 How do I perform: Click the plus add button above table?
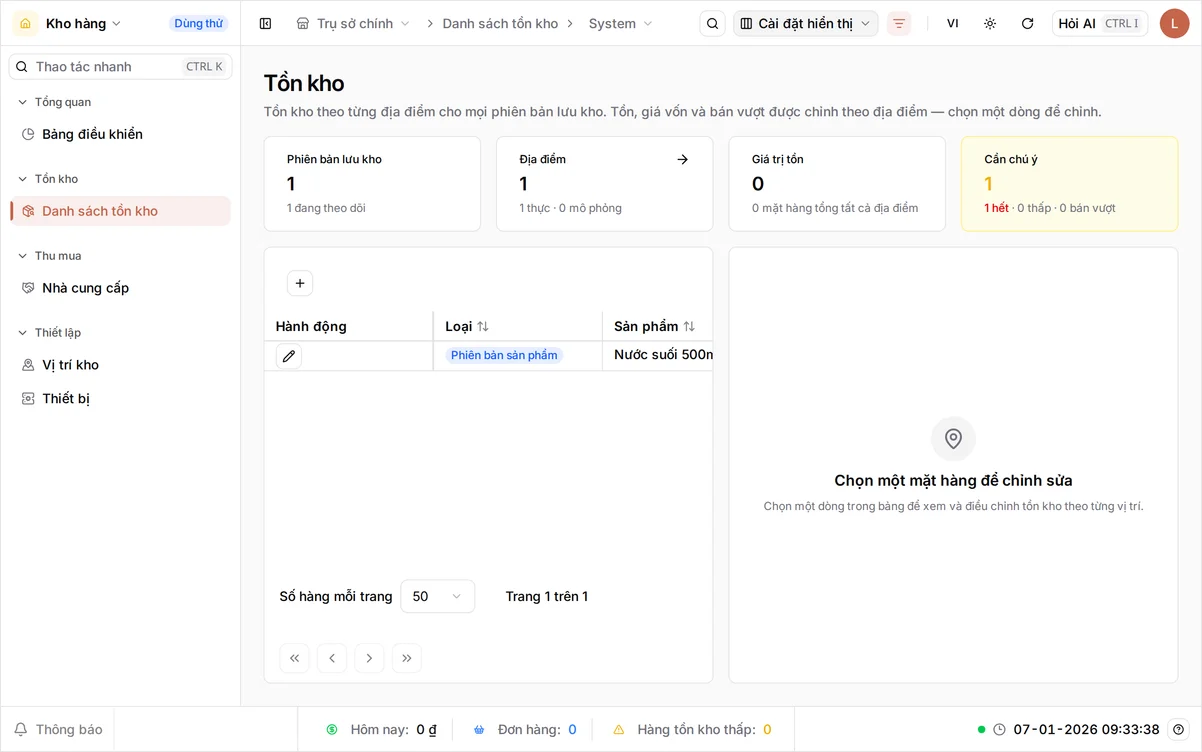(x=300, y=283)
